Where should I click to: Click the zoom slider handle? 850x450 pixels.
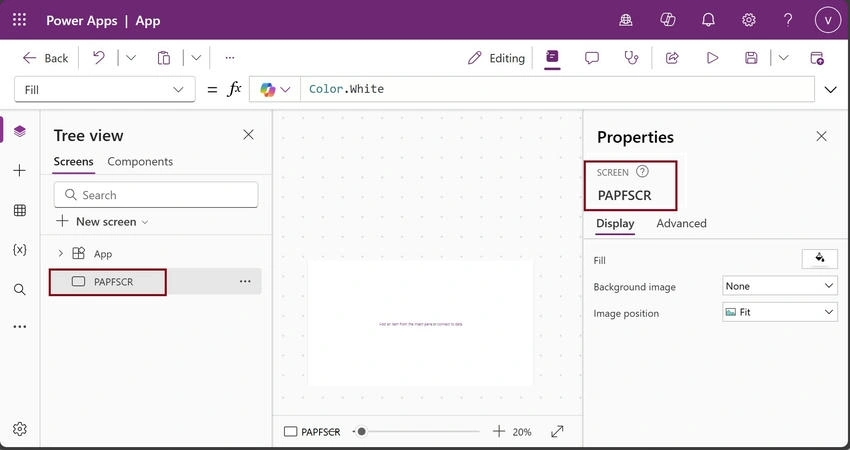click(x=362, y=432)
